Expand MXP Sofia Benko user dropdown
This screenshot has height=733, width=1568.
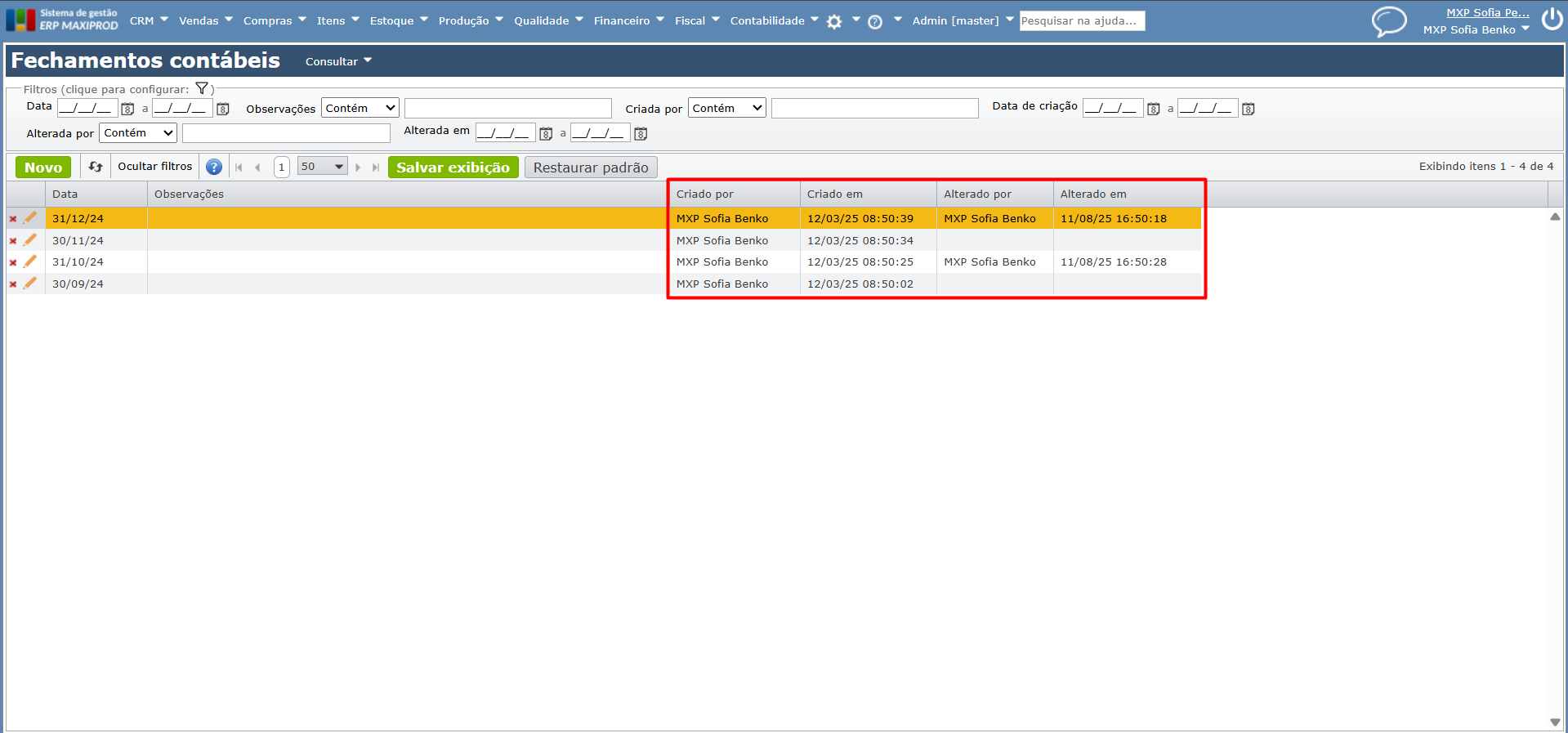[1476, 30]
